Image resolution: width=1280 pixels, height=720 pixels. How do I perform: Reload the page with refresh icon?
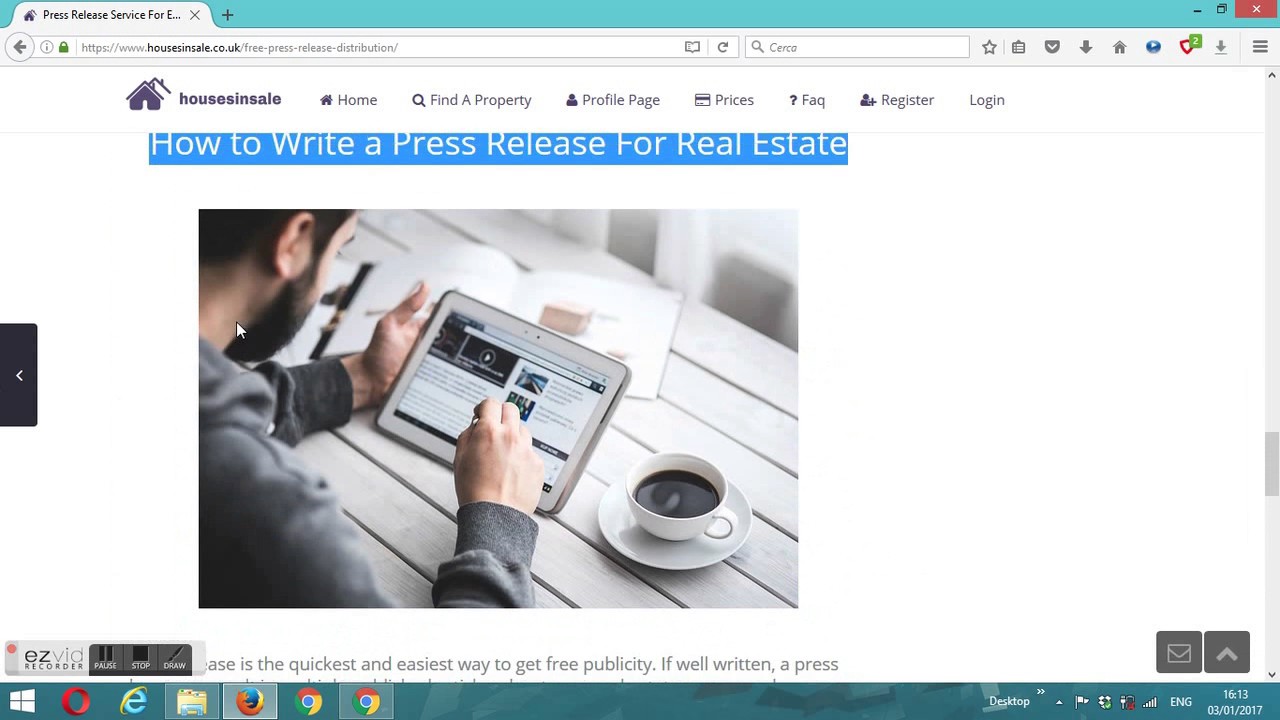pyautogui.click(x=723, y=47)
